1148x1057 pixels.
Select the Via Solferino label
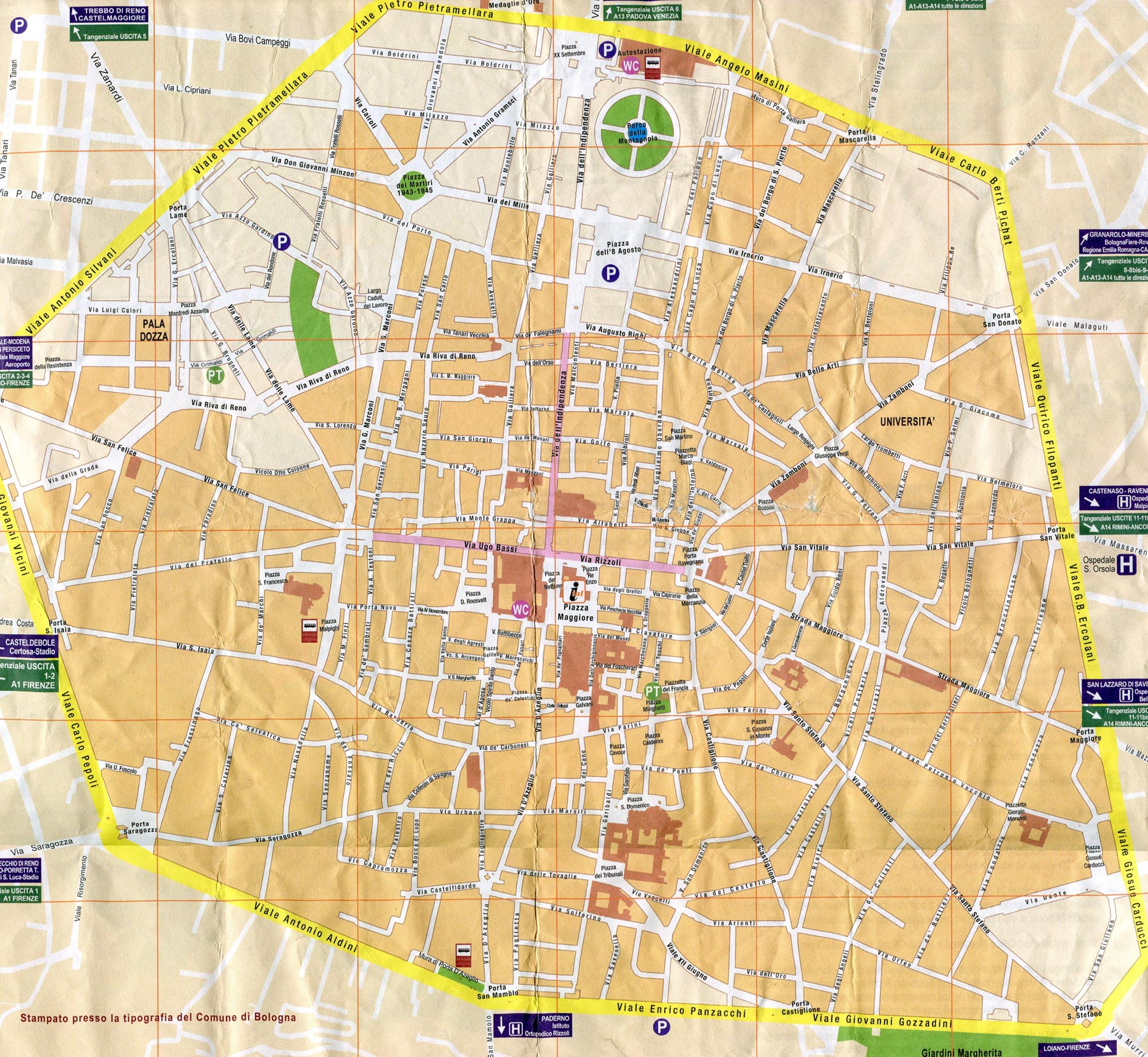coord(575,913)
